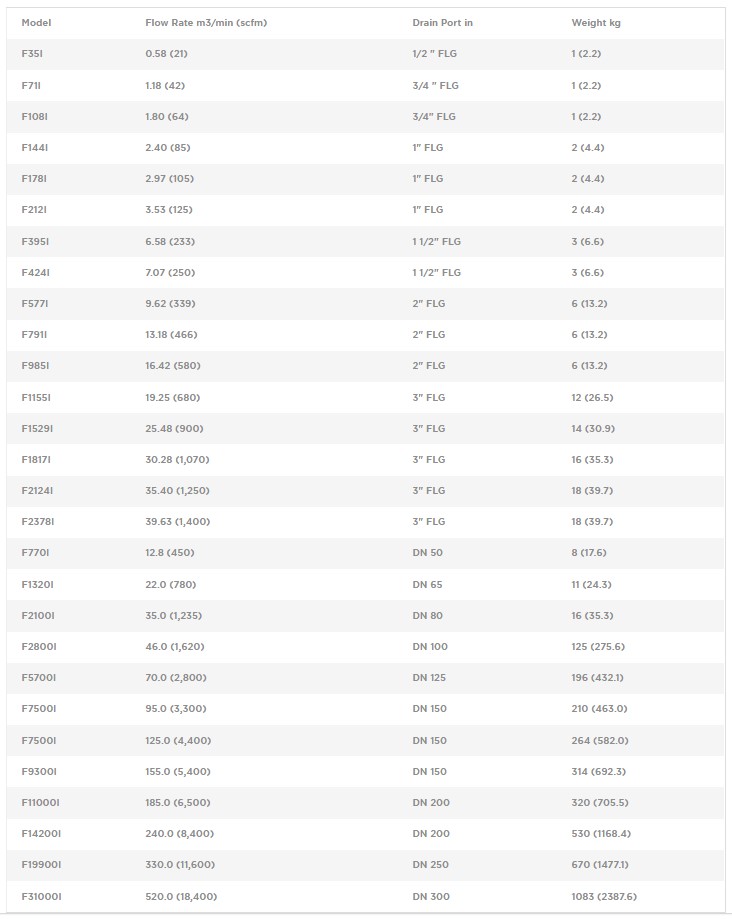Image resolution: width=732 pixels, height=919 pixels.
Task: Click the Model column header
Action: [36, 23]
